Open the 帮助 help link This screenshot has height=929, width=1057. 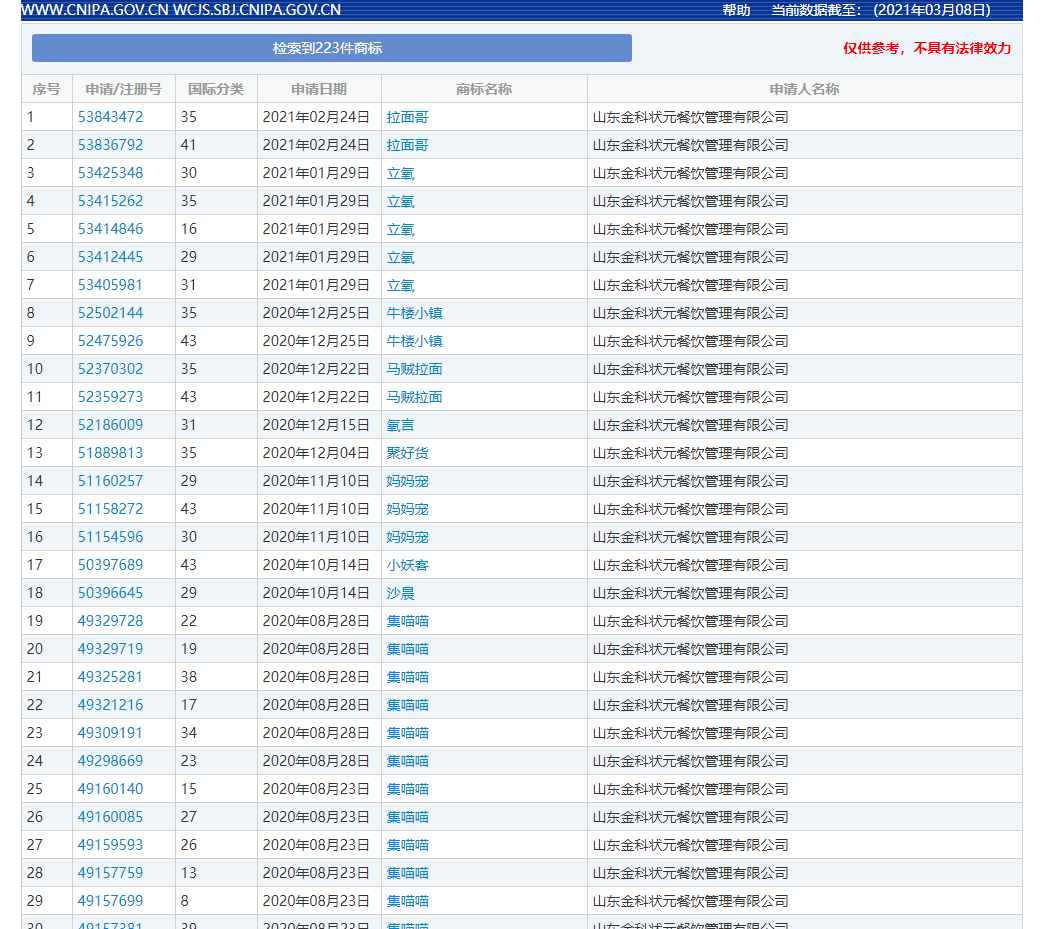(x=736, y=10)
